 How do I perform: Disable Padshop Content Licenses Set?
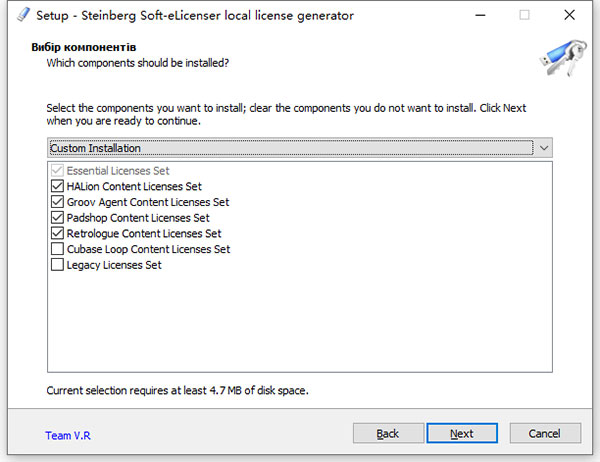[56, 218]
